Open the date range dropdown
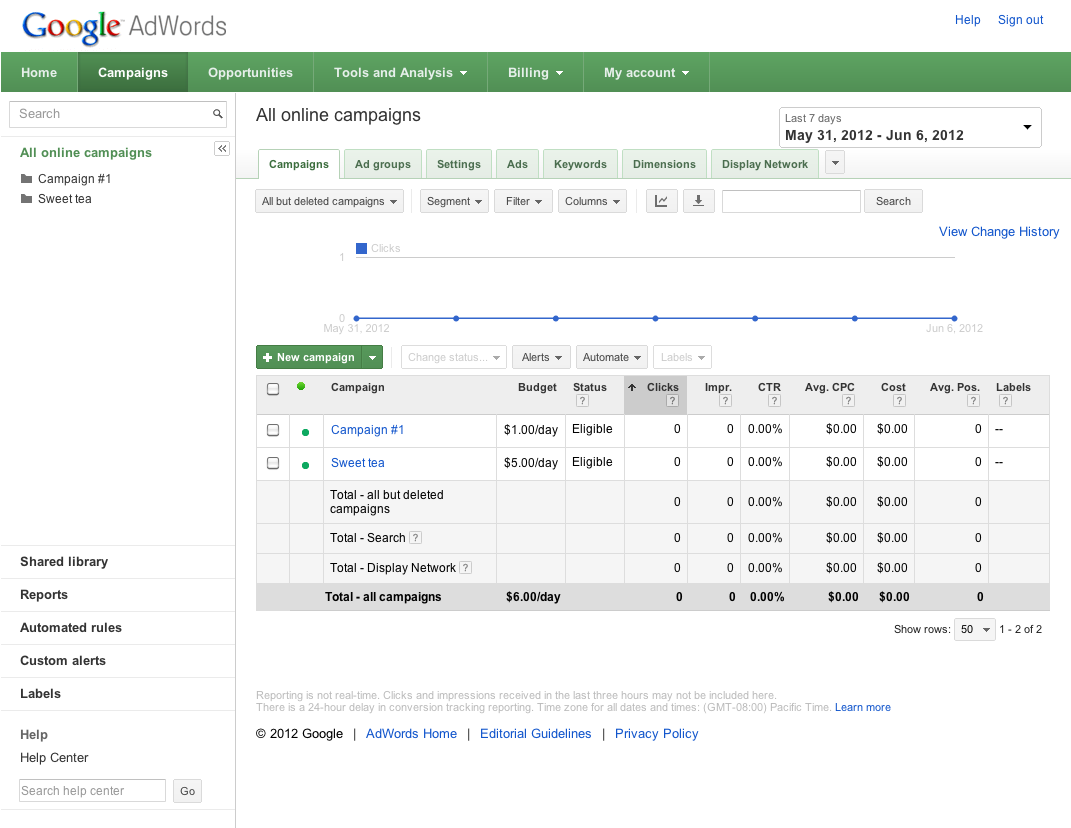This screenshot has width=1071, height=828. point(910,127)
